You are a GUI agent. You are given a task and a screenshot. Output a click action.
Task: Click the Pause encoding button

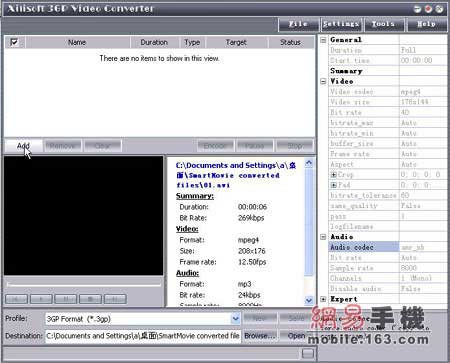click(254, 146)
